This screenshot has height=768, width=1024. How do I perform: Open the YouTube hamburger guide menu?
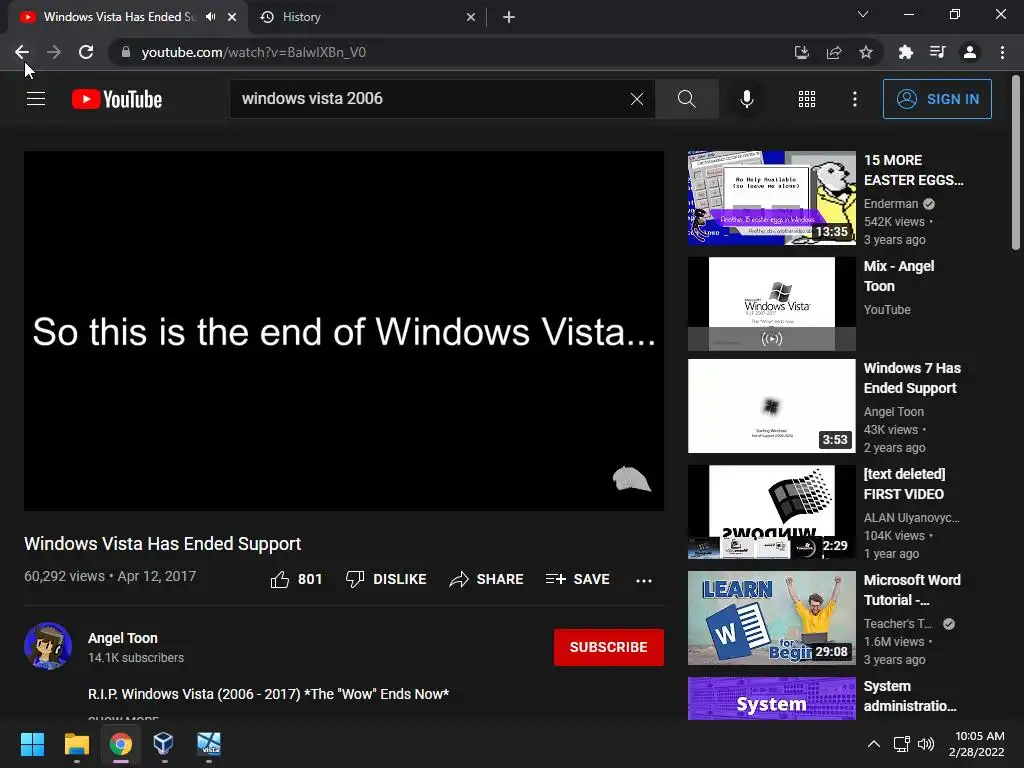[36, 99]
